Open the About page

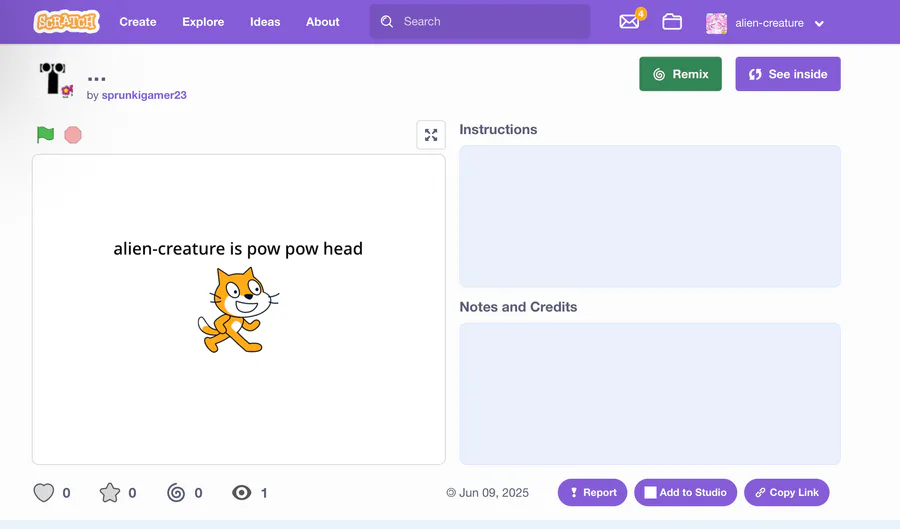point(323,22)
